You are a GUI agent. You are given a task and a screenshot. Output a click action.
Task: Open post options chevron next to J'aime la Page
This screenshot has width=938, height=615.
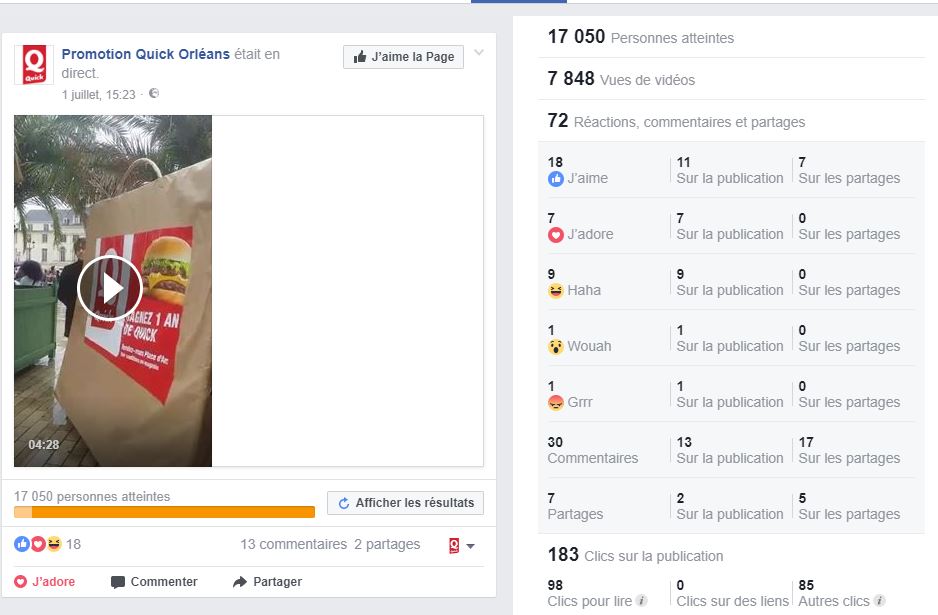pos(479,53)
